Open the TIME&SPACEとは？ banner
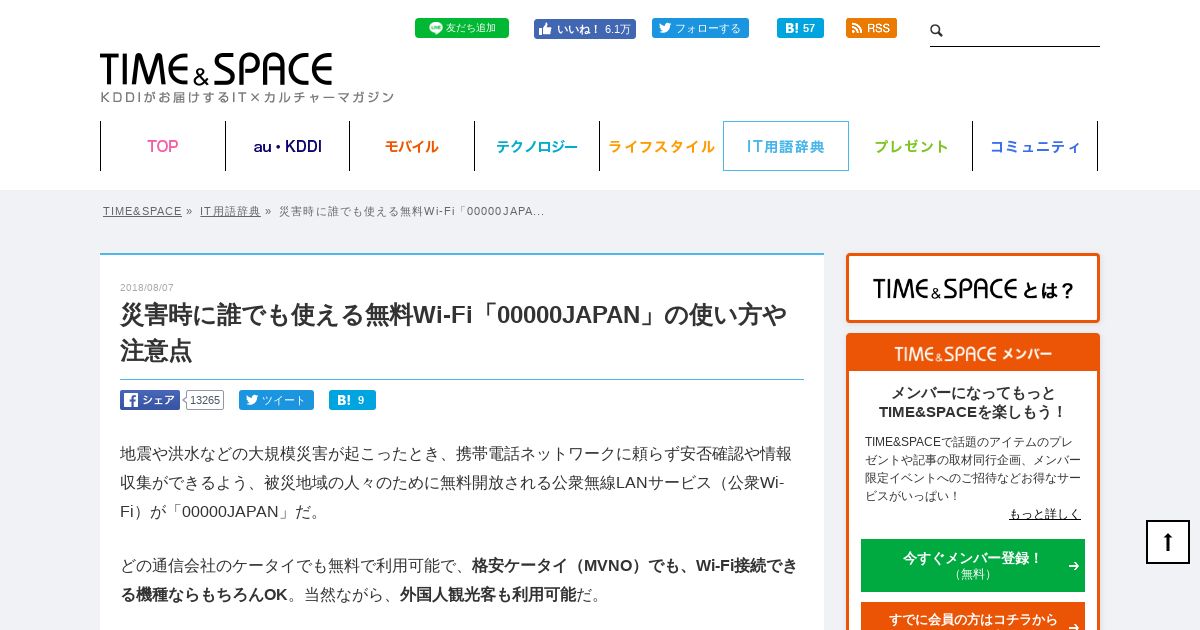 coord(973,288)
